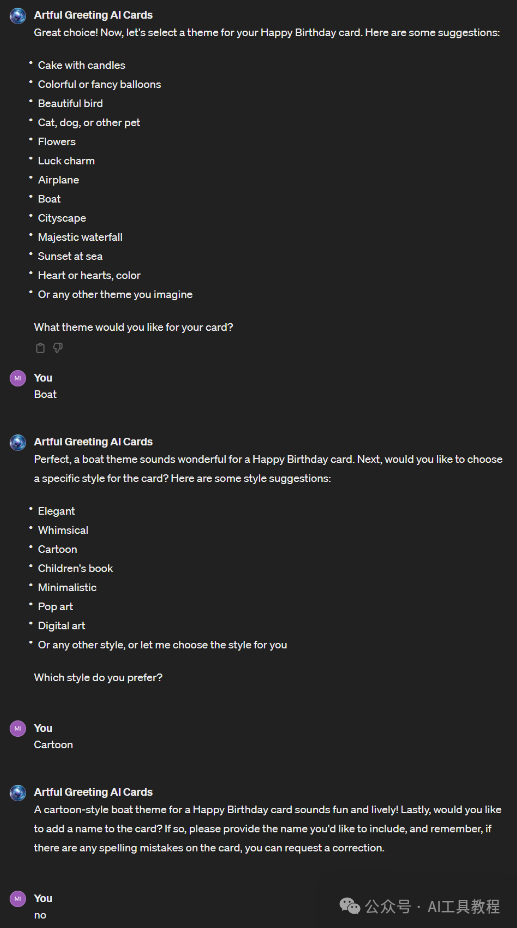Select the "Majestic waterfall" theme item

click(x=80, y=237)
